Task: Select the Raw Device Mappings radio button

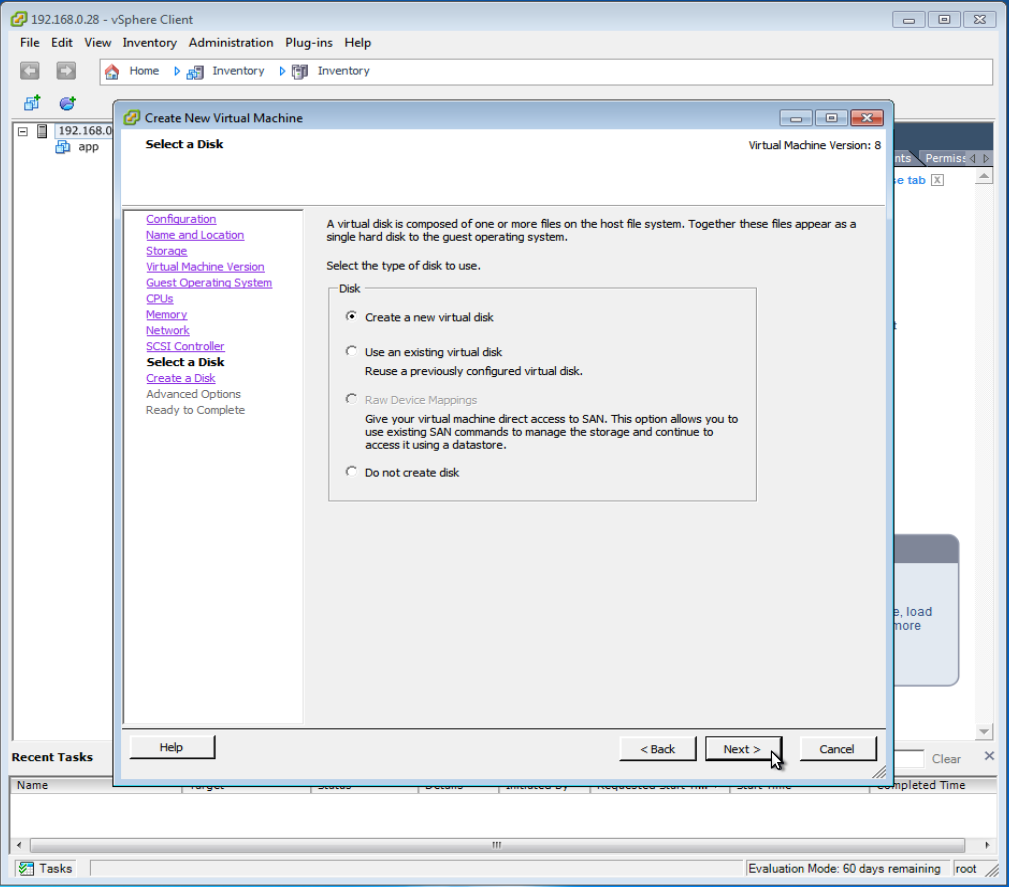Action: 351,399
